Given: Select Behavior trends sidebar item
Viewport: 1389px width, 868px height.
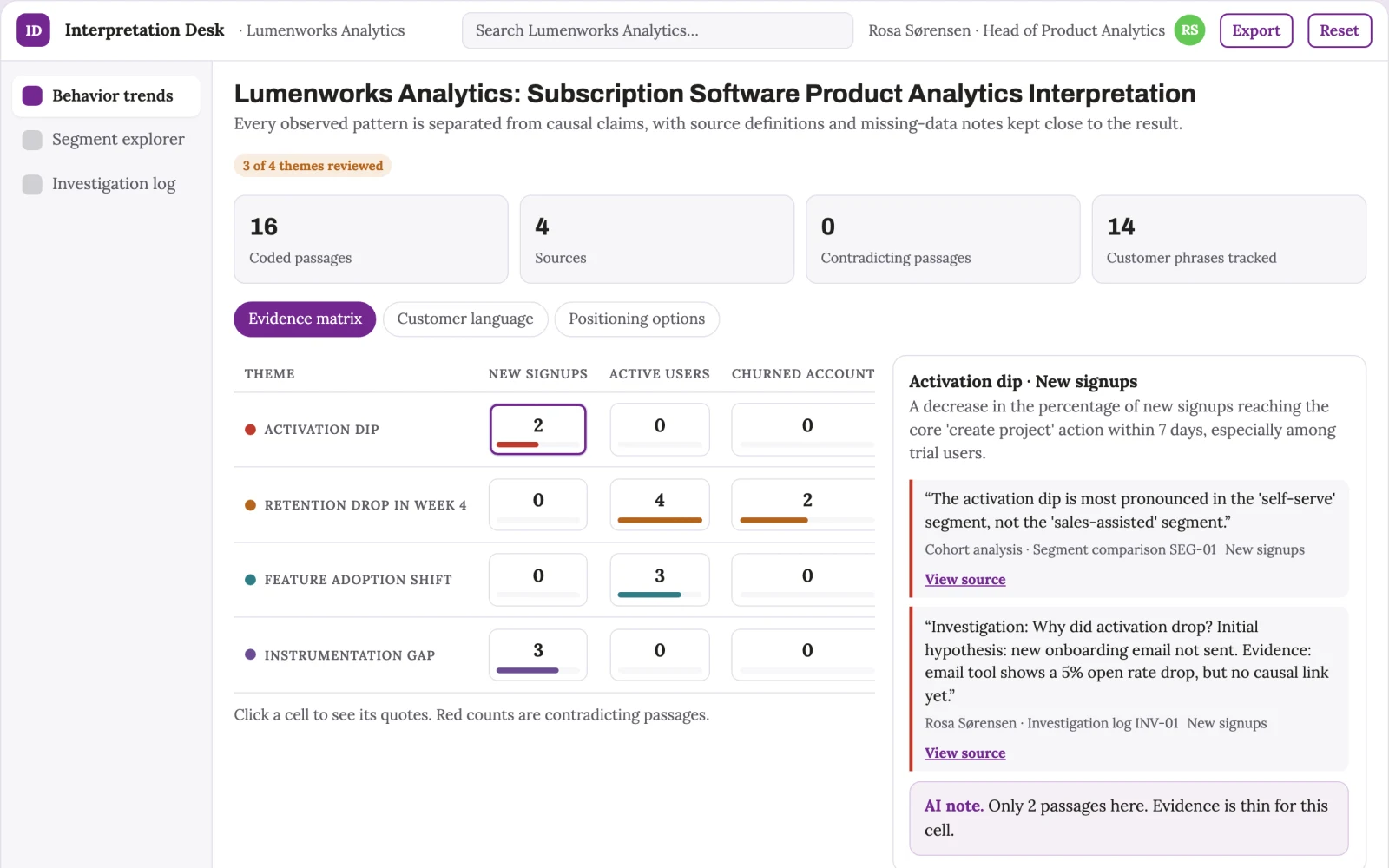Looking at the screenshot, I should point(106,95).
